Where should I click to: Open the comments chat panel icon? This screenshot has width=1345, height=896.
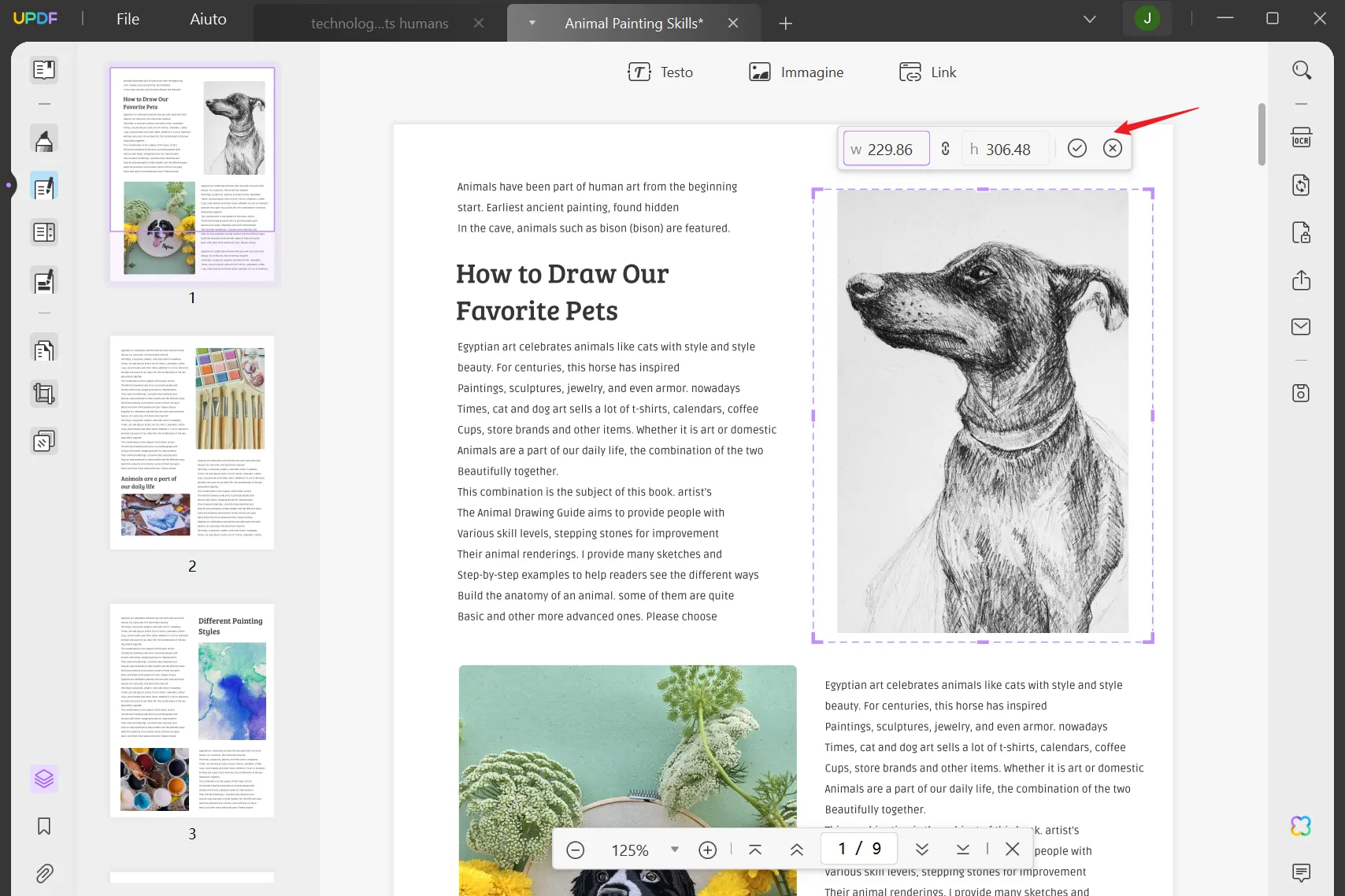1302,872
